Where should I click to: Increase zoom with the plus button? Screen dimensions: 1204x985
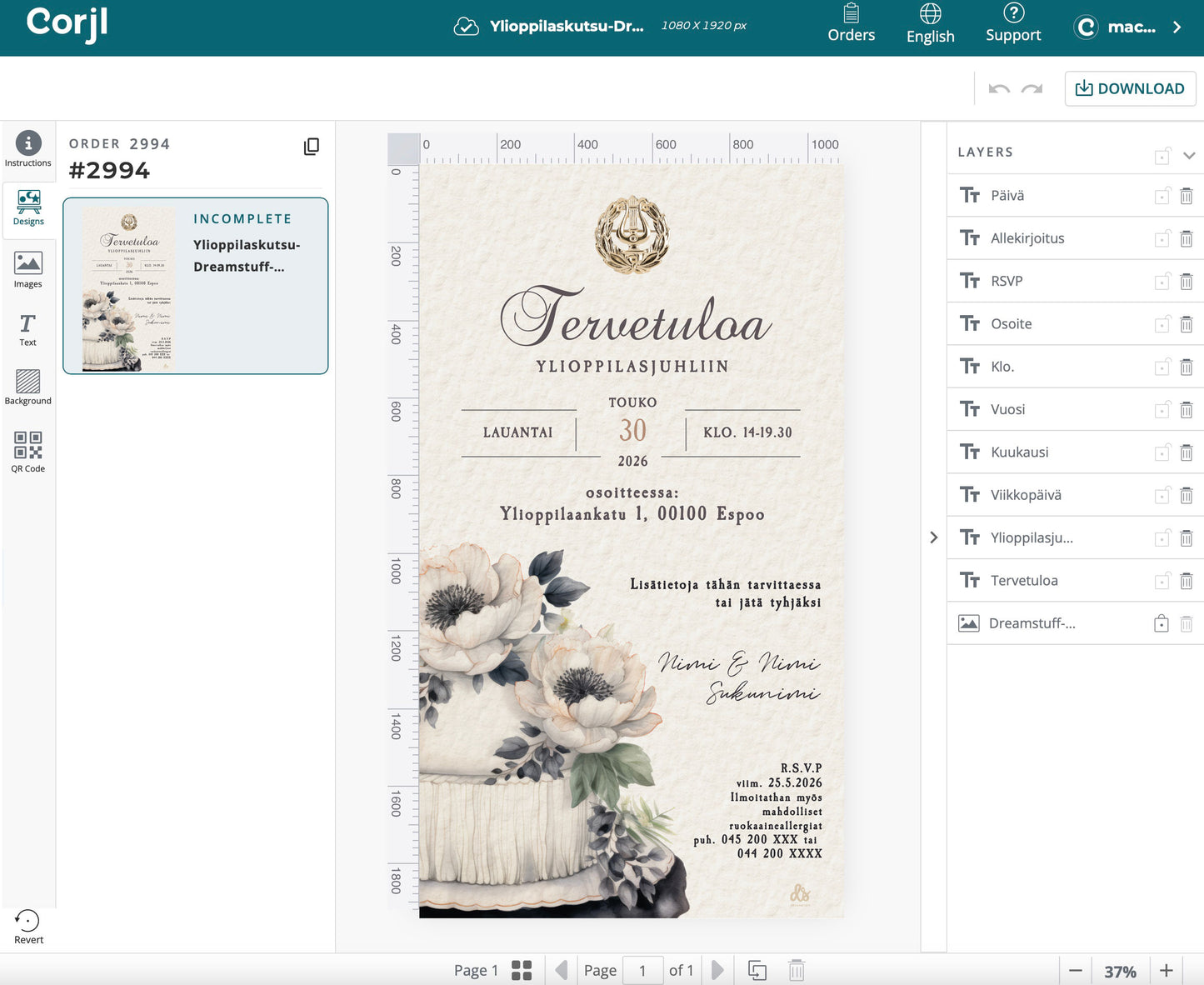pyautogui.click(x=1166, y=970)
